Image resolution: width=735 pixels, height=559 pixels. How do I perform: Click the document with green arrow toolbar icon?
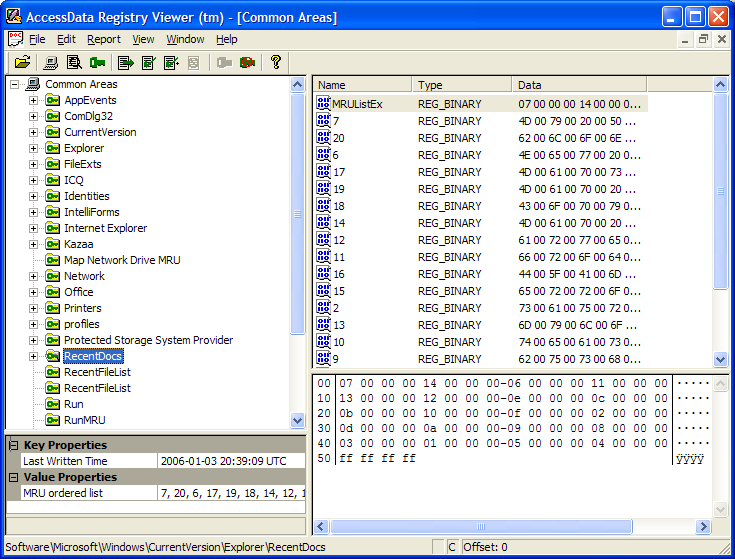[x=126, y=62]
